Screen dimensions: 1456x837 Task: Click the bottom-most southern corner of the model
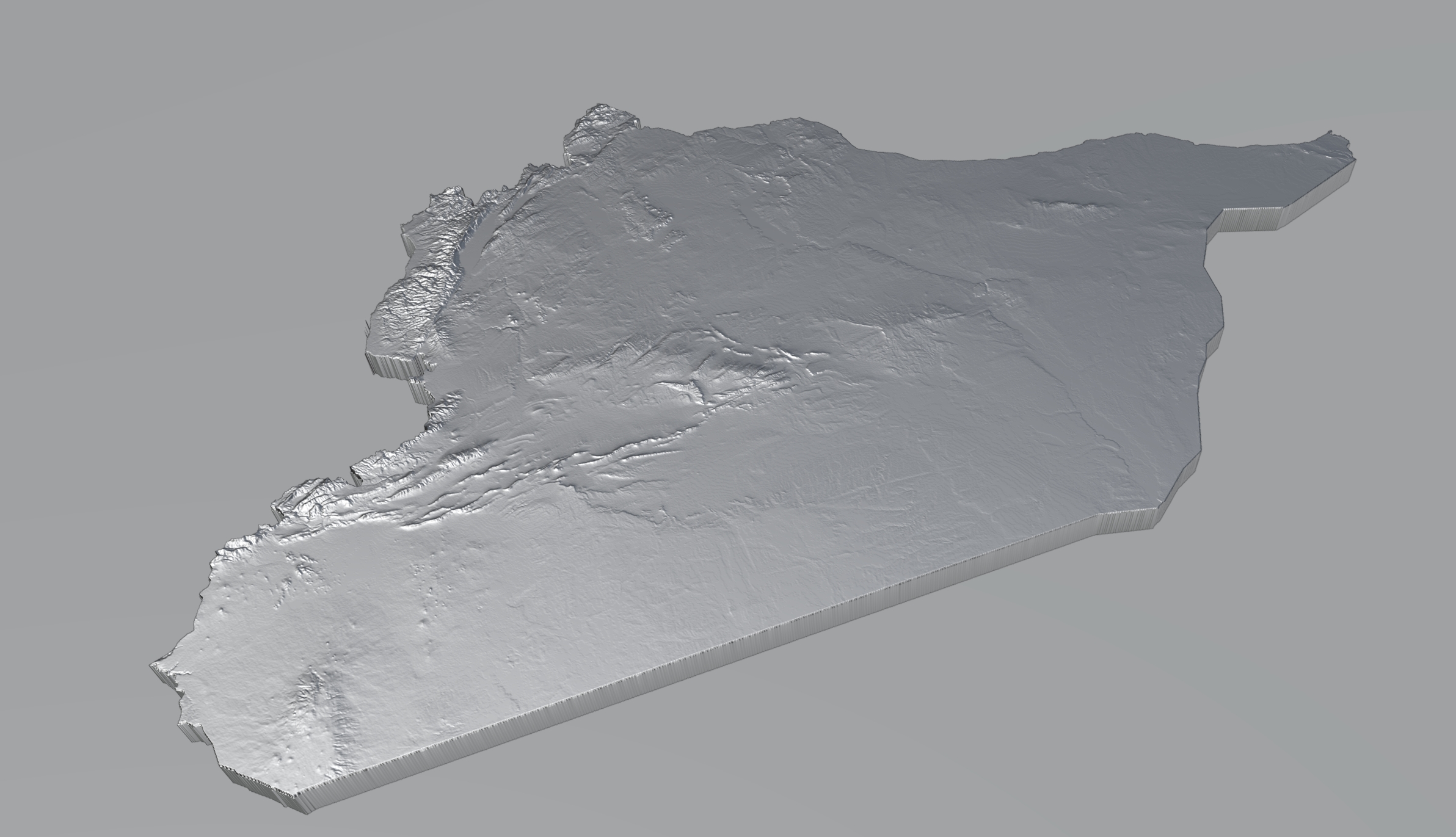(x=300, y=805)
